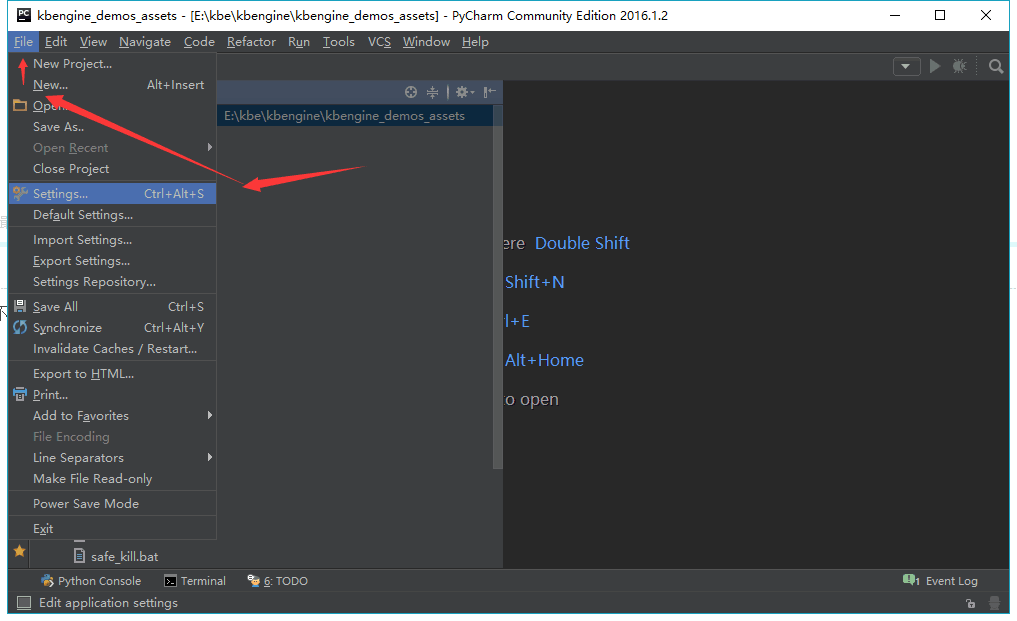The height and width of the screenshot is (621, 1017).
Task: Click the project path E:\kbe\kbengine\kbengine_demos_assets
Action: [344, 116]
